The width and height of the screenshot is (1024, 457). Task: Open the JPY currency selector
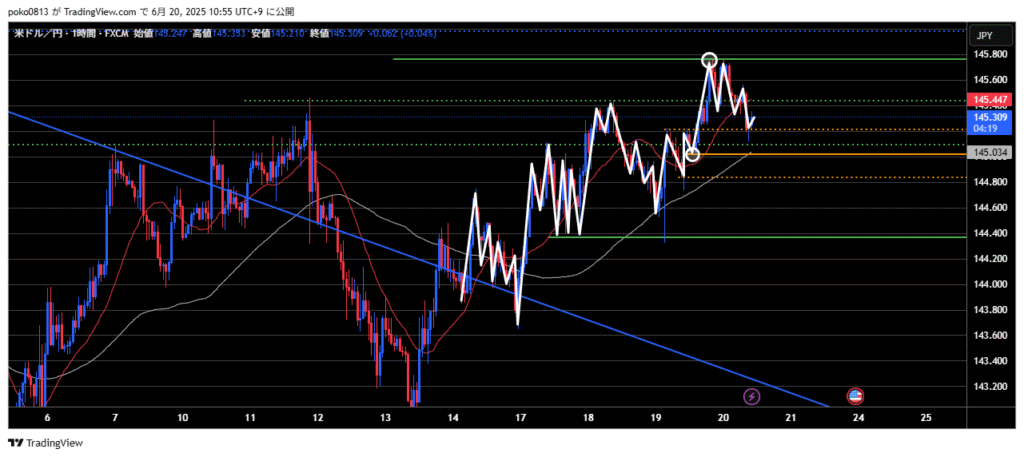click(984, 35)
